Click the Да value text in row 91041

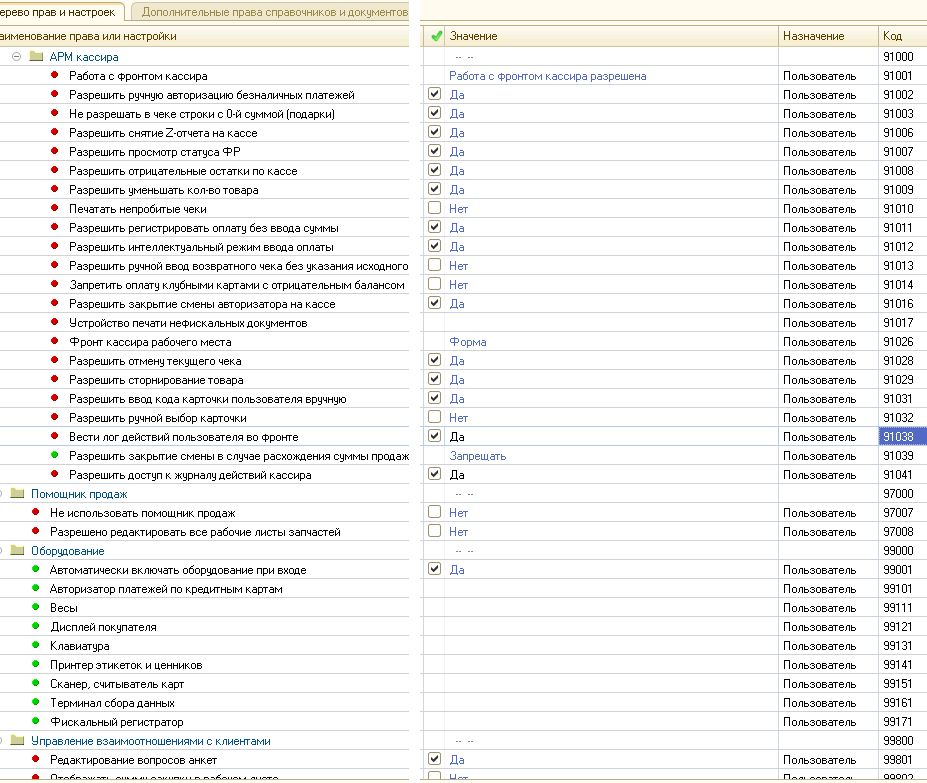pyautogui.click(x=457, y=475)
